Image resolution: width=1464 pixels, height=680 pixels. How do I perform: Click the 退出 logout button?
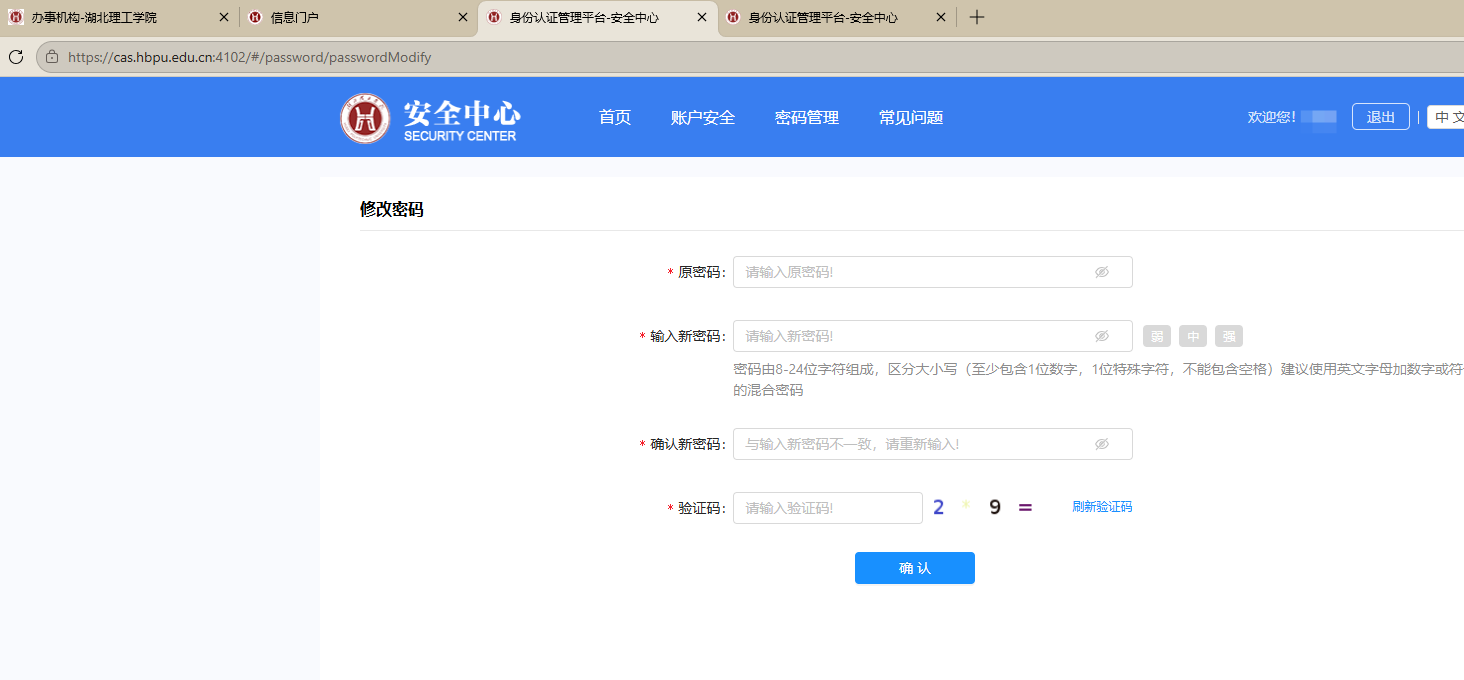pyautogui.click(x=1381, y=117)
